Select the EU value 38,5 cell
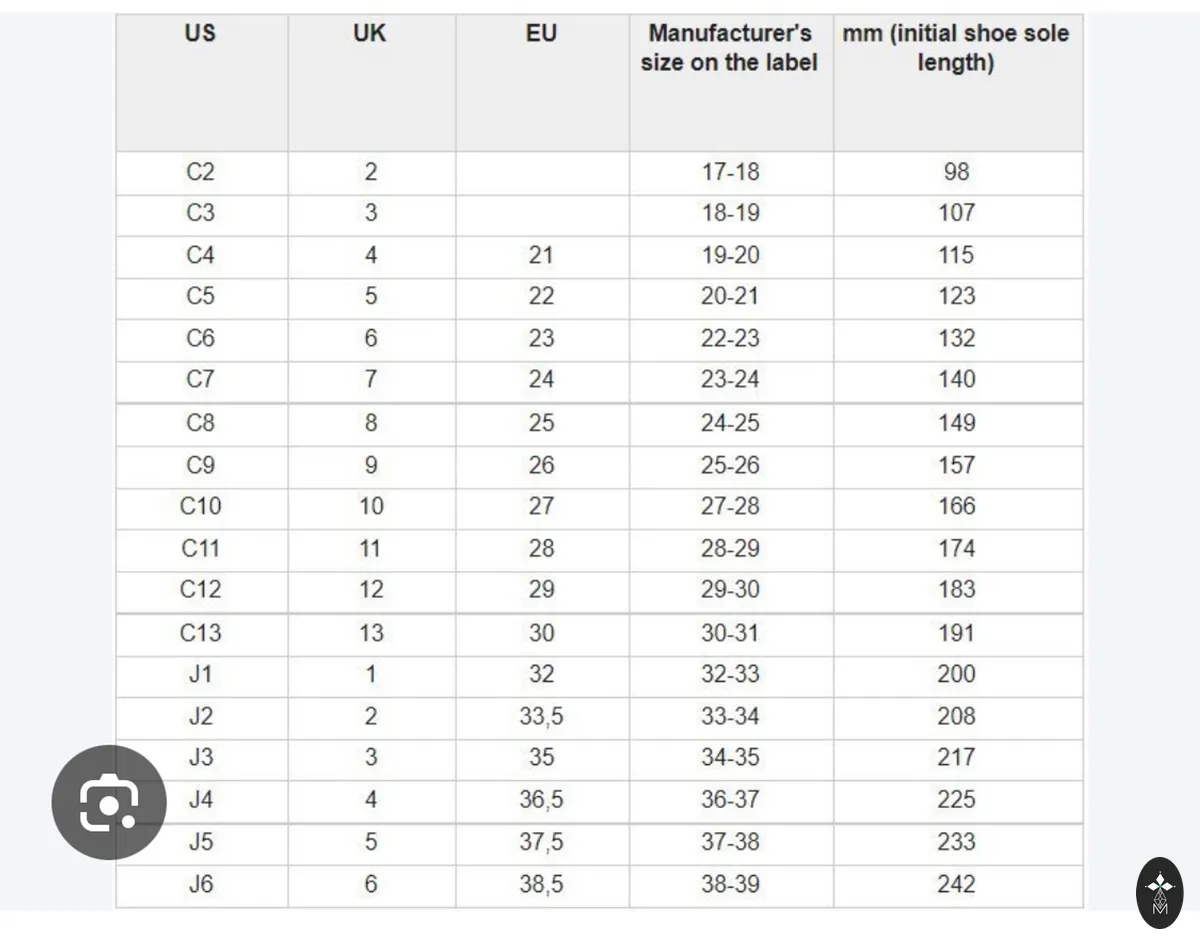1200x945 pixels. pos(542,886)
